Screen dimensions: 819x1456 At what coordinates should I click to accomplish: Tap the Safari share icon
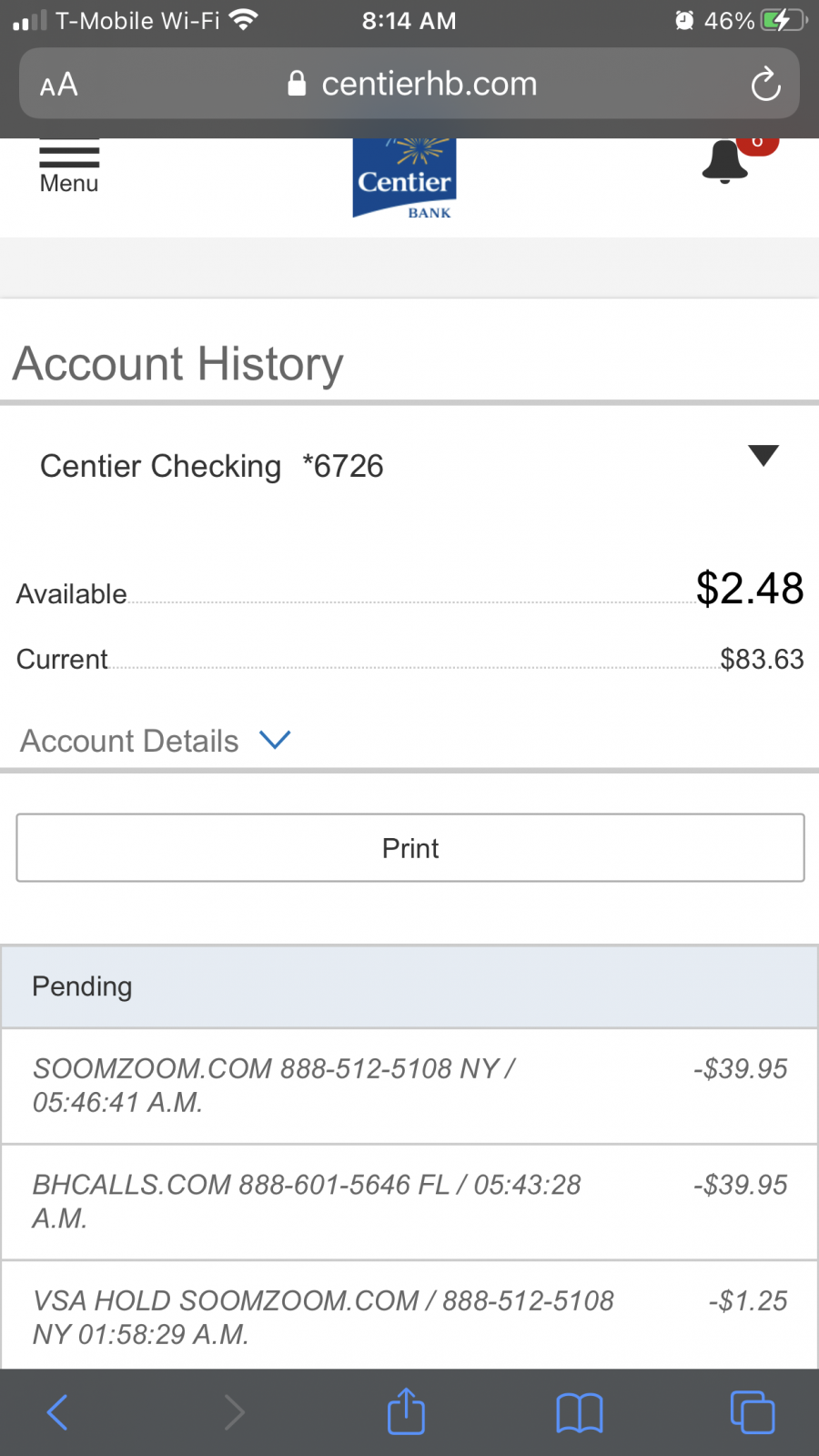tap(406, 1412)
